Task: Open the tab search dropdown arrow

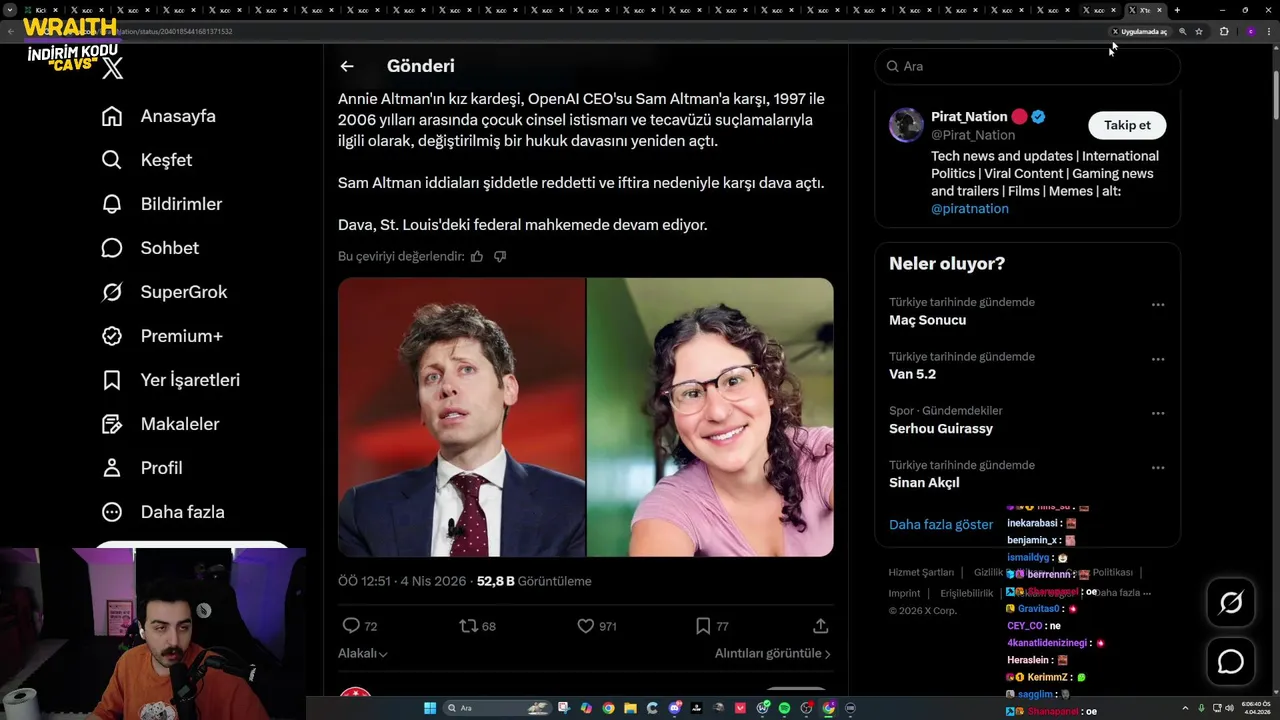Action: point(10,10)
